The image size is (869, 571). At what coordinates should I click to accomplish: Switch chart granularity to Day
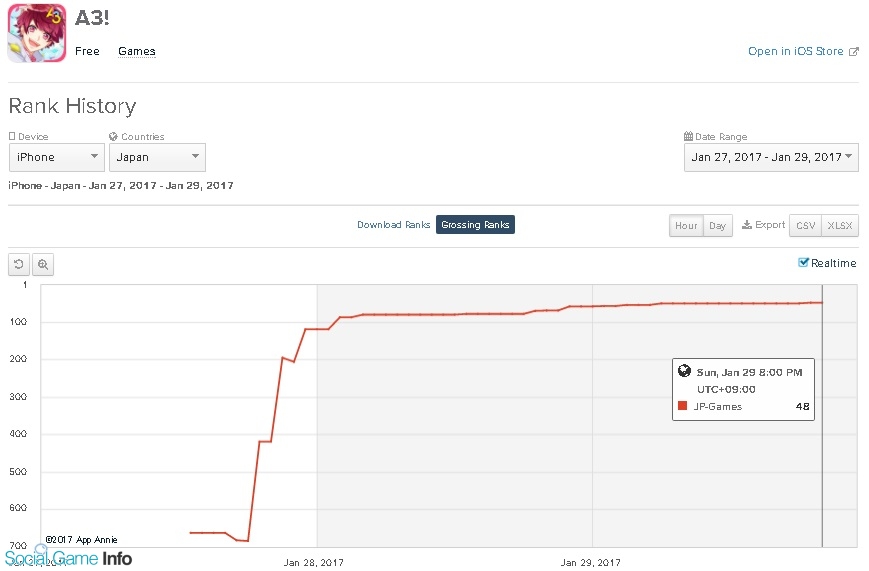click(x=718, y=226)
